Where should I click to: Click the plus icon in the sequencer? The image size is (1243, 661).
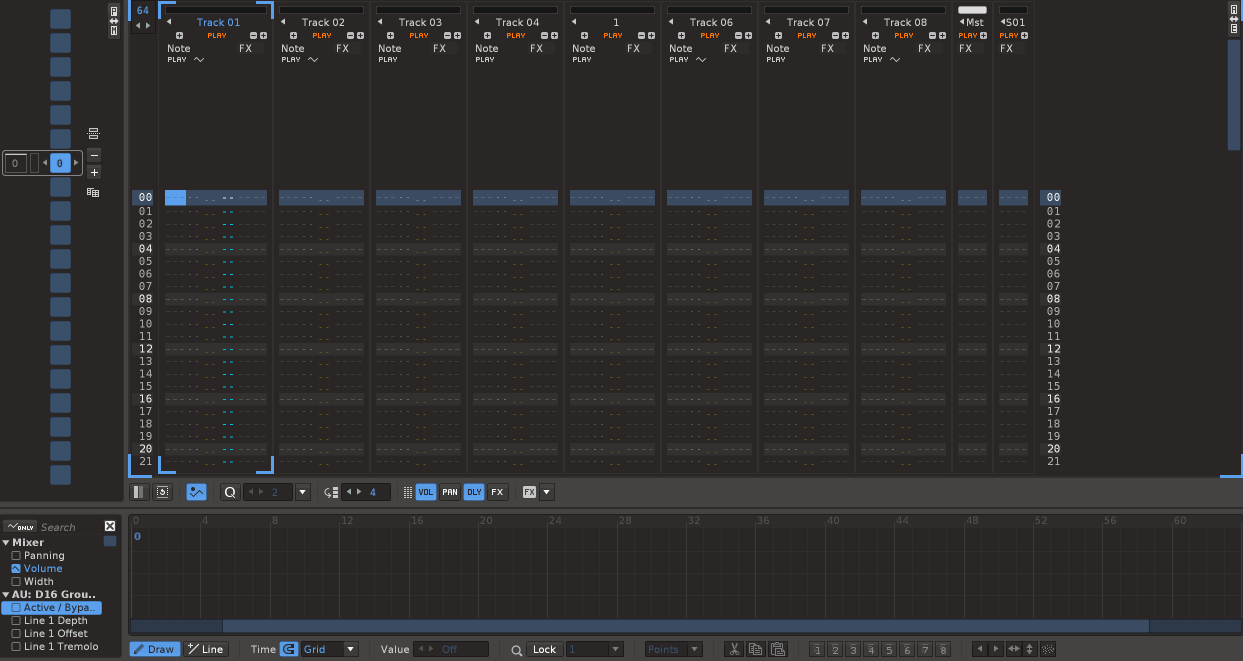click(x=94, y=172)
